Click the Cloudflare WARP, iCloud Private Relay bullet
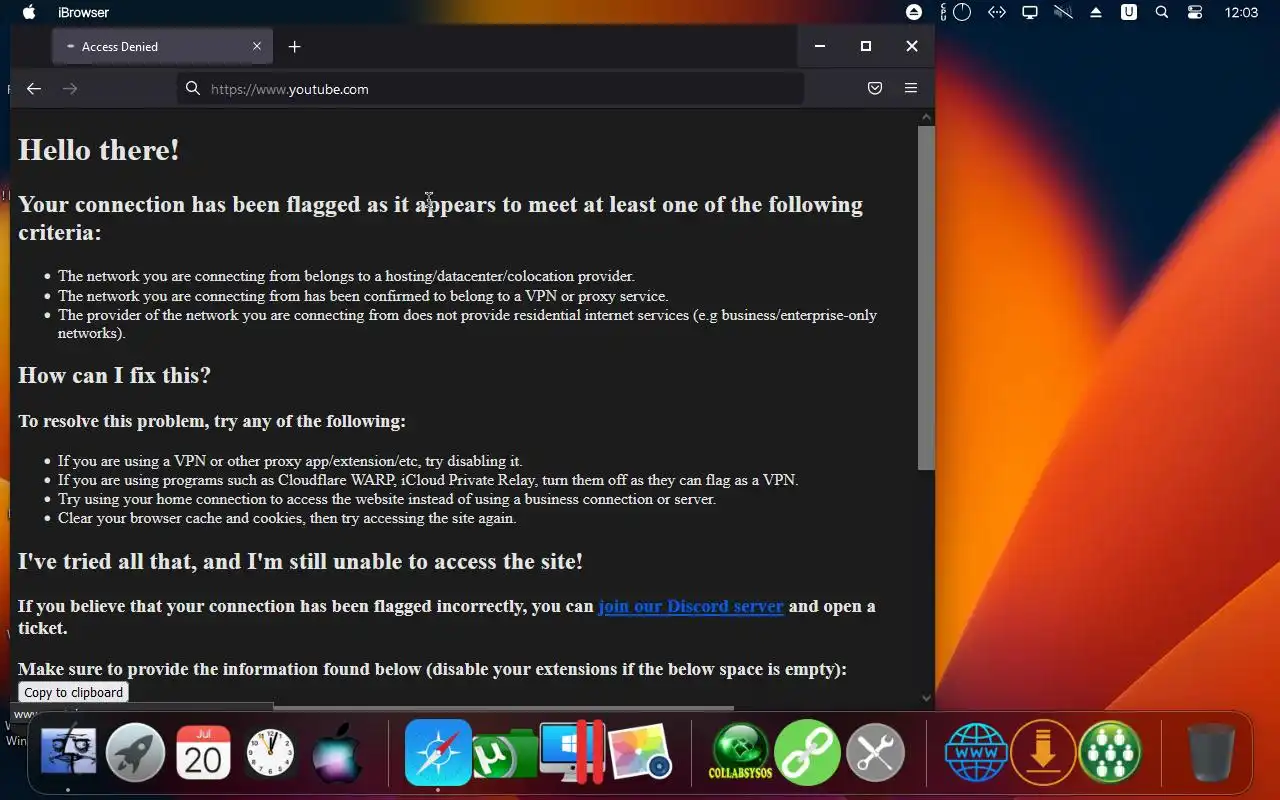 click(x=428, y=480)
